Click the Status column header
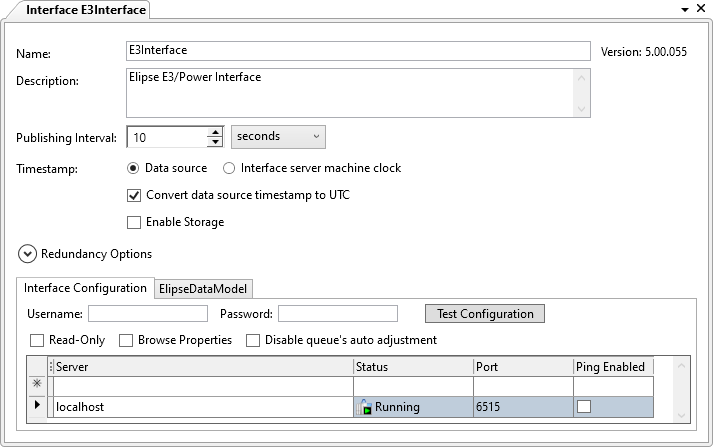 (x=413, y=367)
